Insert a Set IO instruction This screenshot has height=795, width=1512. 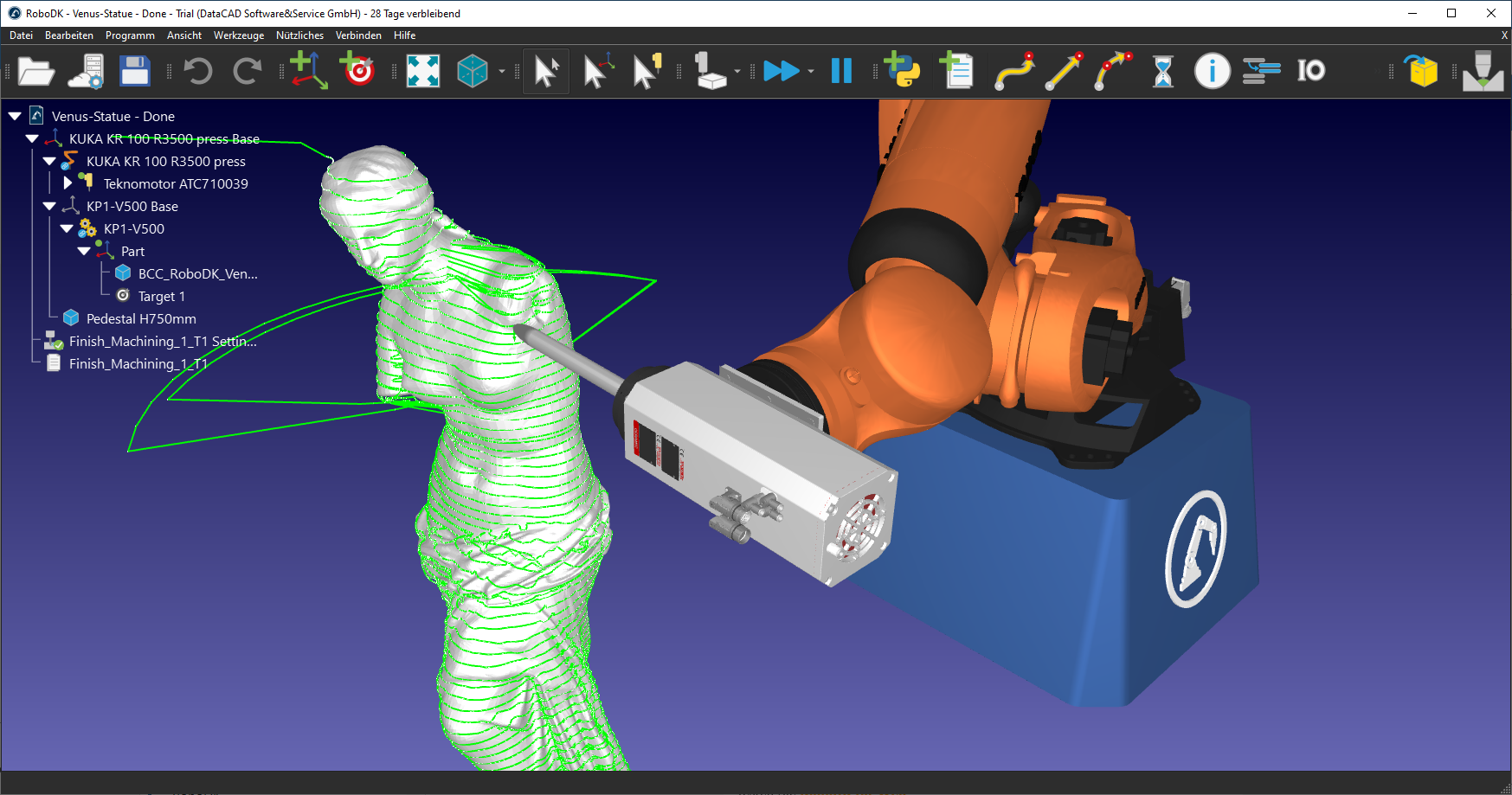[x=1309, y=71]
